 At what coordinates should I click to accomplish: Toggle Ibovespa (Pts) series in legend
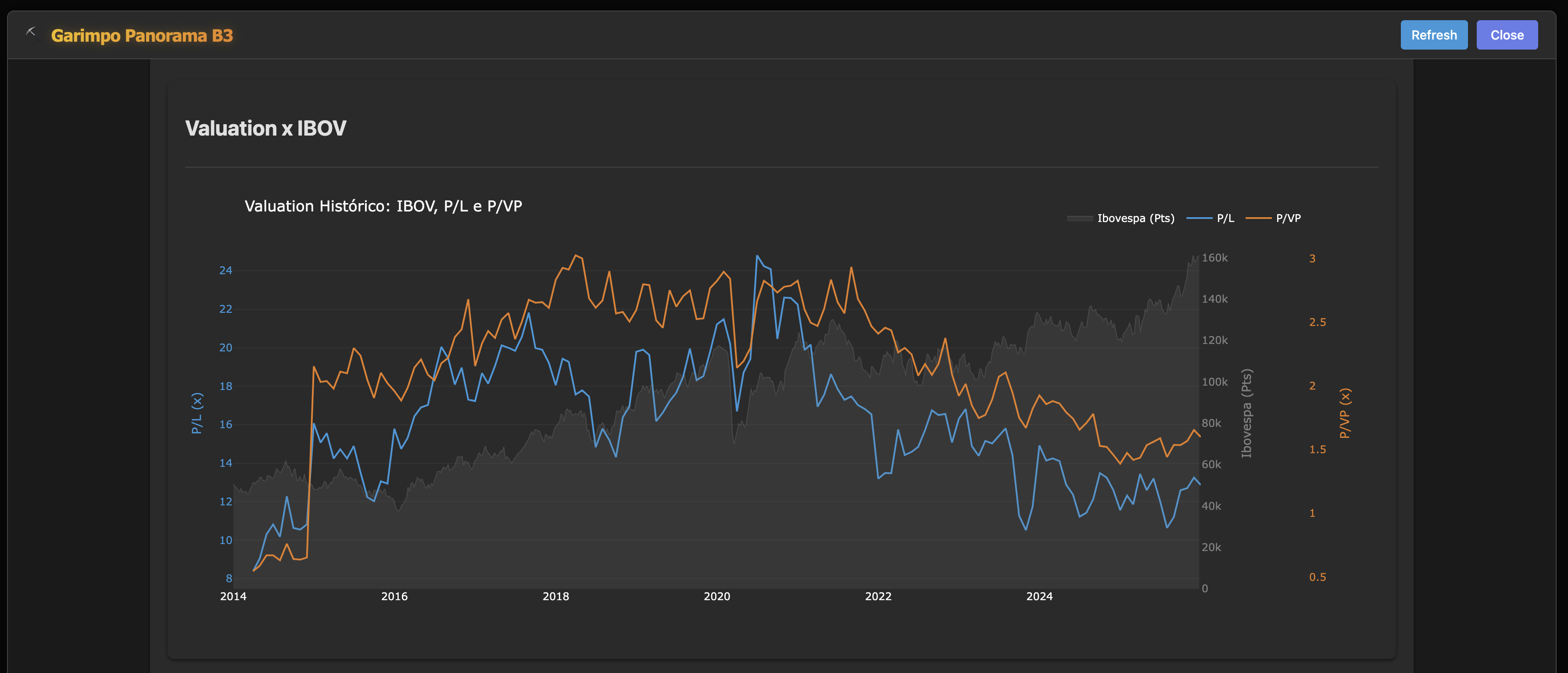coord(1135,218)
